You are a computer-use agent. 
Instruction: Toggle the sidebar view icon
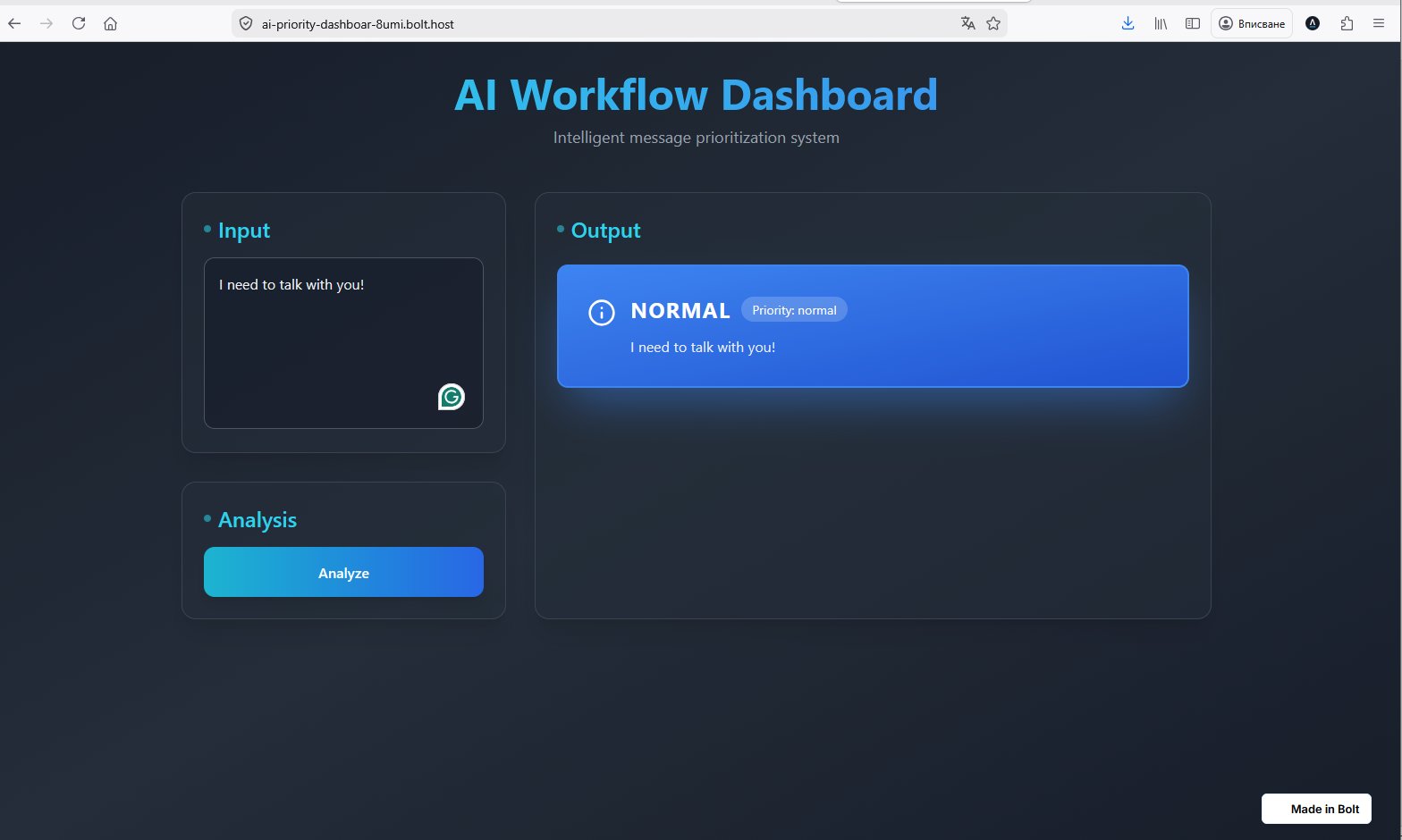point(1193,23)
